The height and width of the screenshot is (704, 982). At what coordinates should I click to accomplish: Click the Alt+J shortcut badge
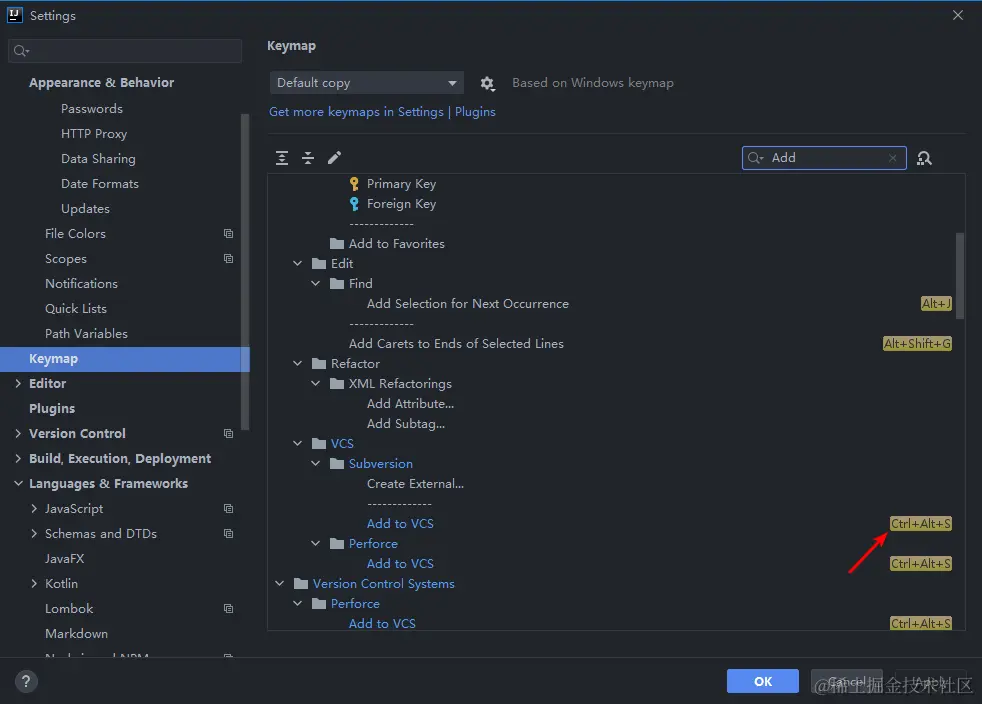(936, 304)
